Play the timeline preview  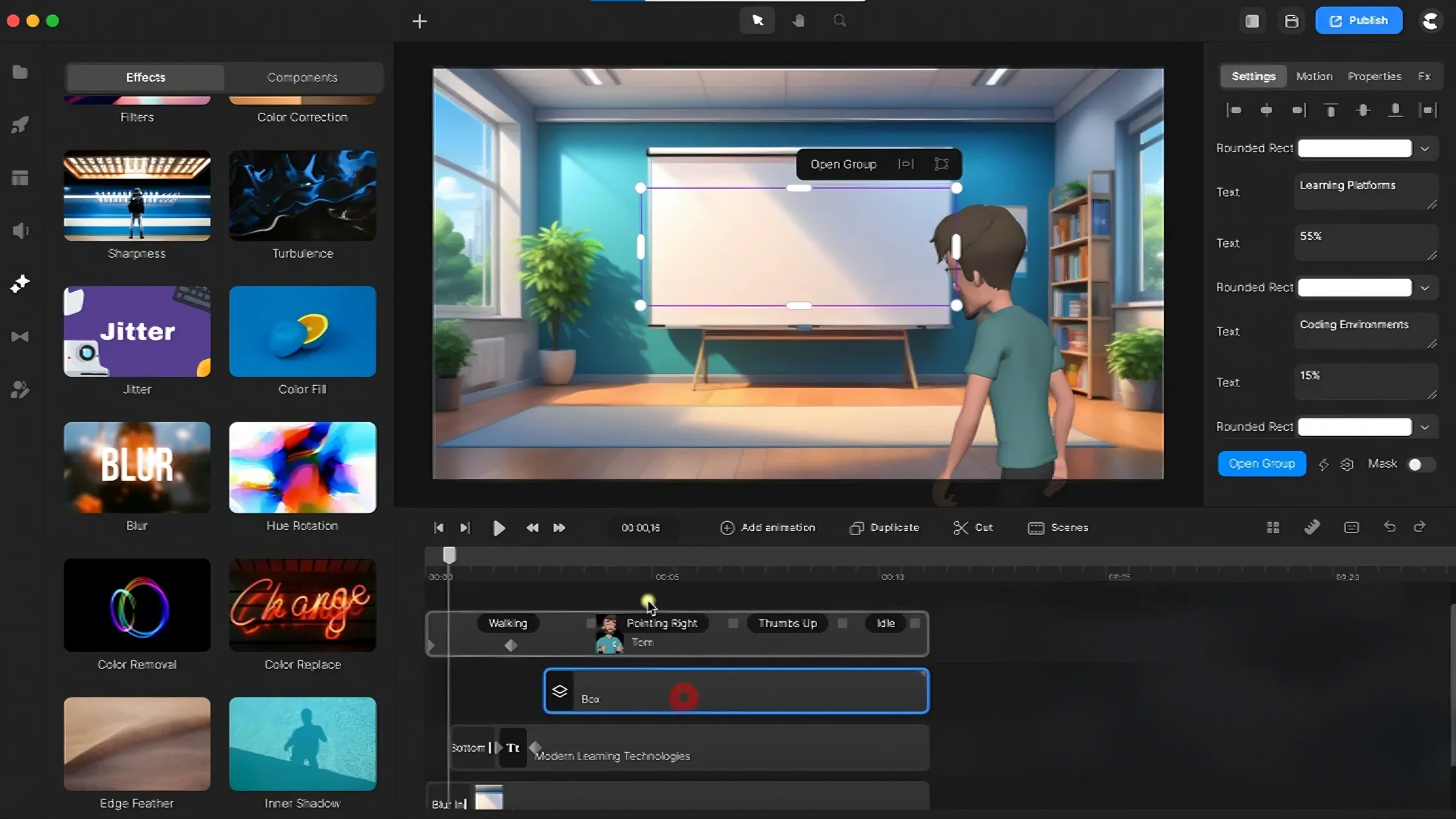point(499,528)
